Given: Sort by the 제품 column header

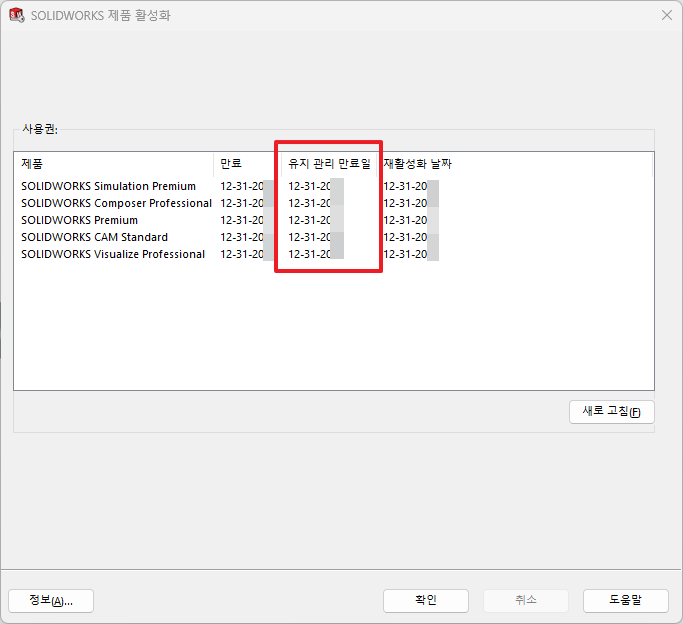Looking at the screenshot, I should pyautogui.click(x=114, y=164).
